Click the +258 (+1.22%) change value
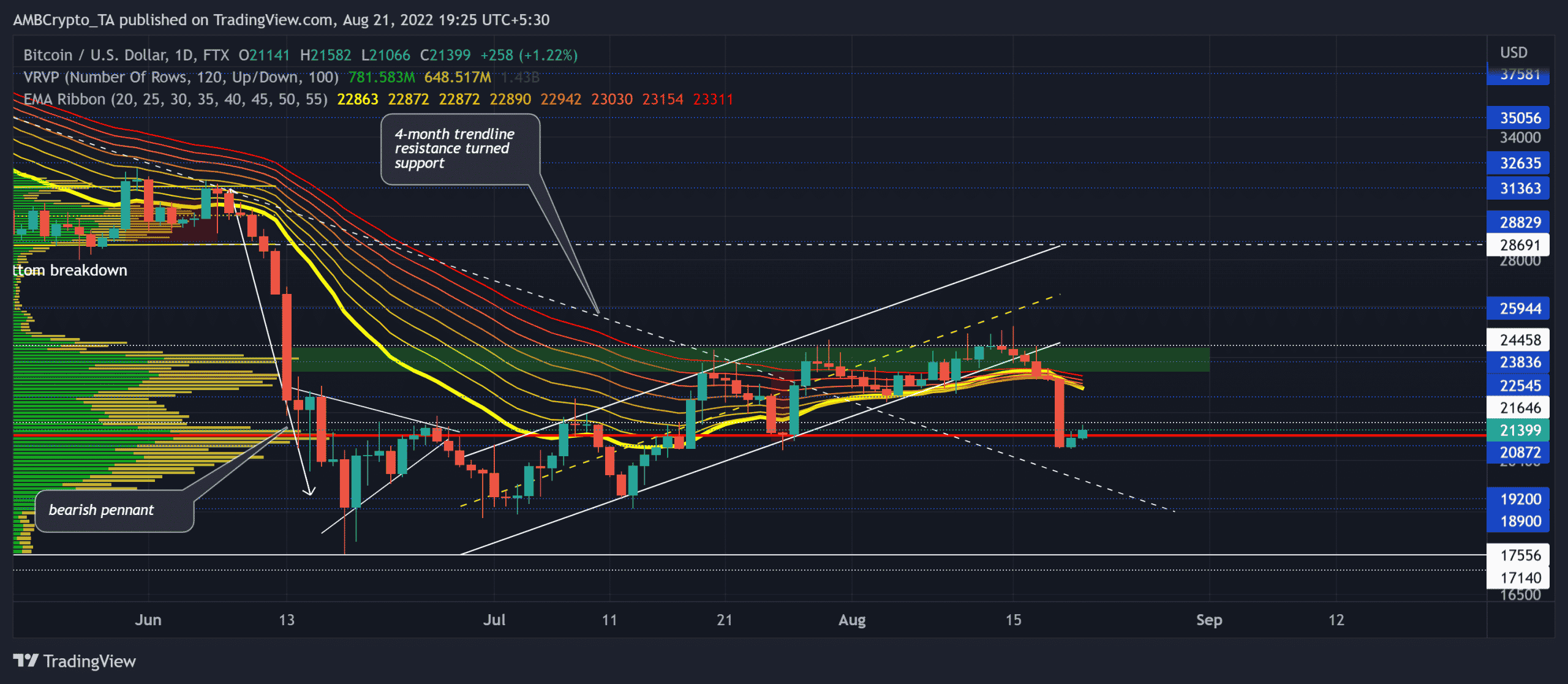 pyautogui.click(x=529, y=55)
